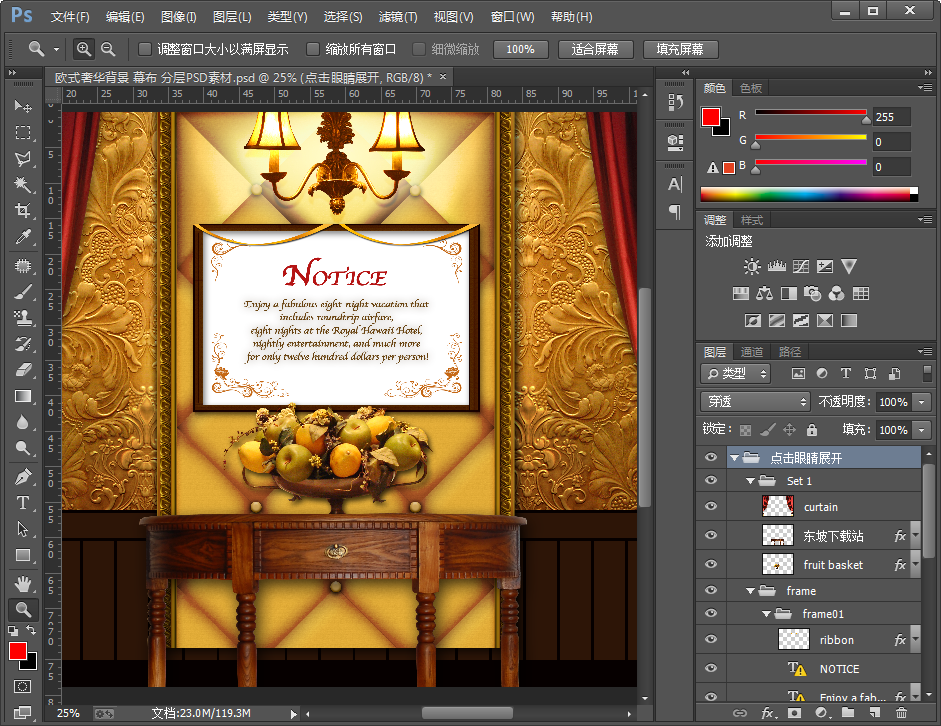Click the 适合屏幕 button
Screen dimensions: 941x726
594,49
